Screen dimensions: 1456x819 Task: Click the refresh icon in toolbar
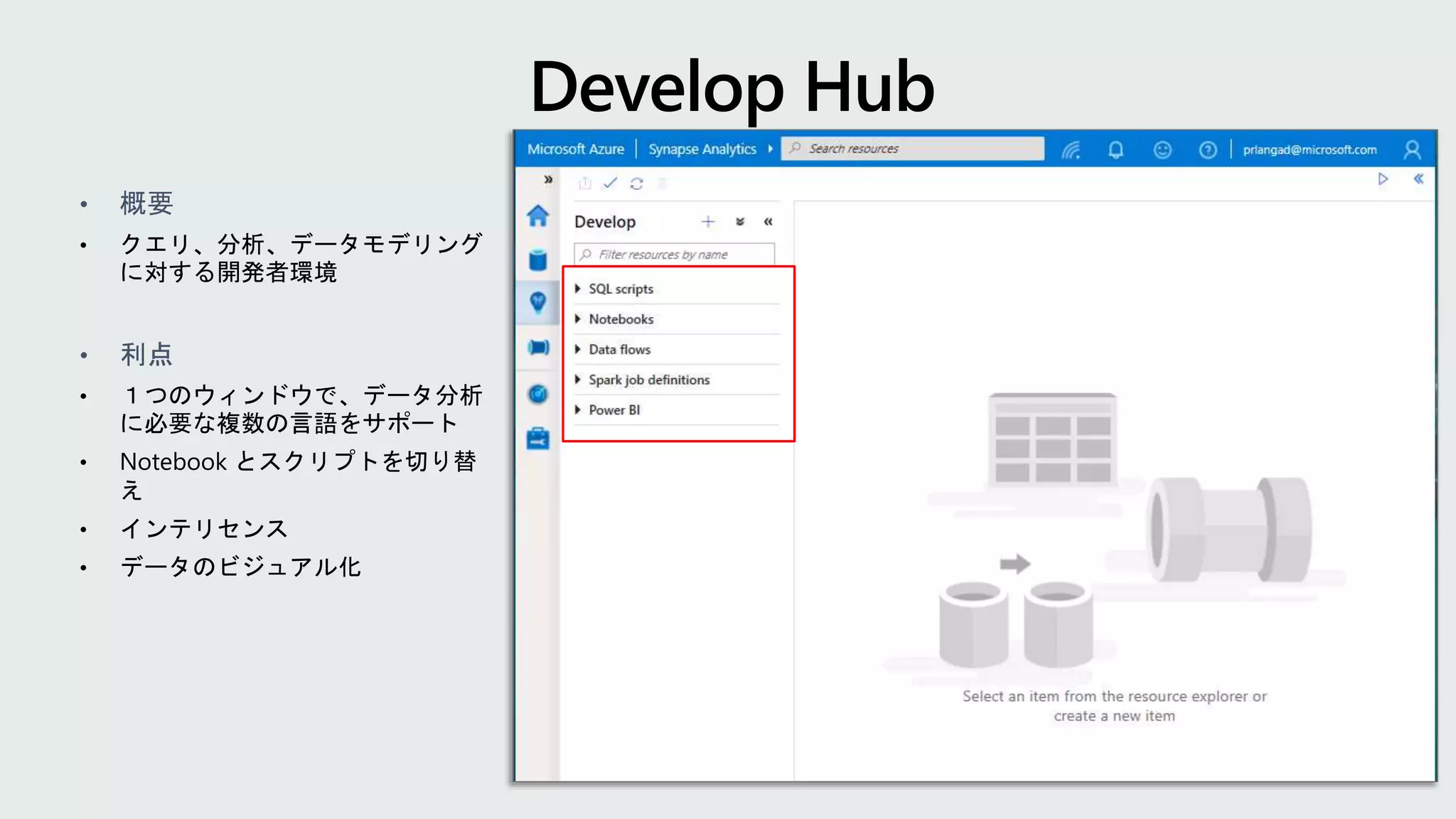tap(636, 184)
